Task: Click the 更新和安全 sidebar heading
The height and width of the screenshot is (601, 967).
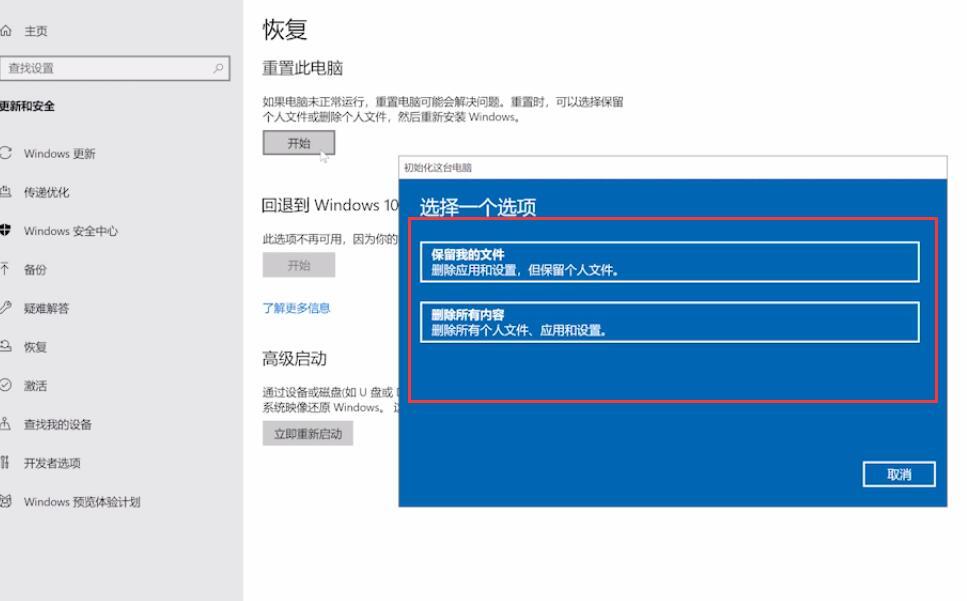Action: click(27, 106)
